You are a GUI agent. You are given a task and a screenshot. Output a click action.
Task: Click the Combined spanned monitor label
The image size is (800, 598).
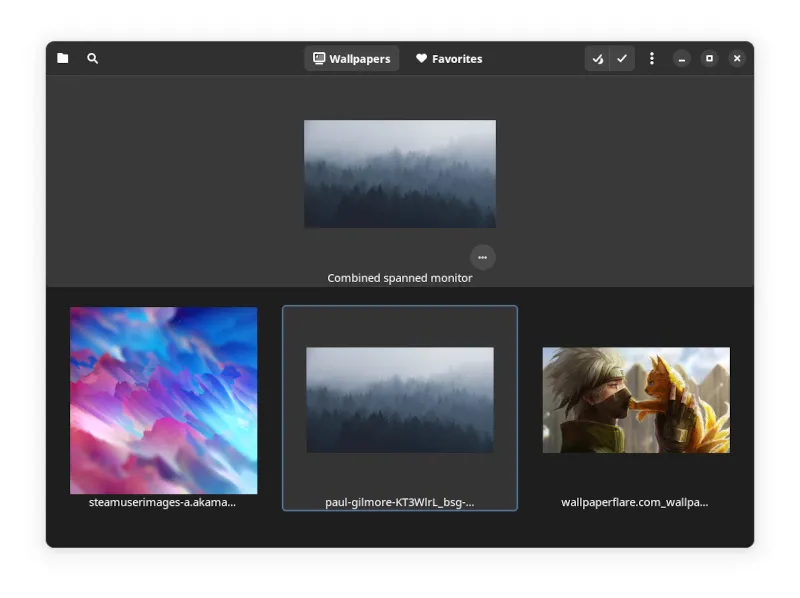click(x=399, y=278)
